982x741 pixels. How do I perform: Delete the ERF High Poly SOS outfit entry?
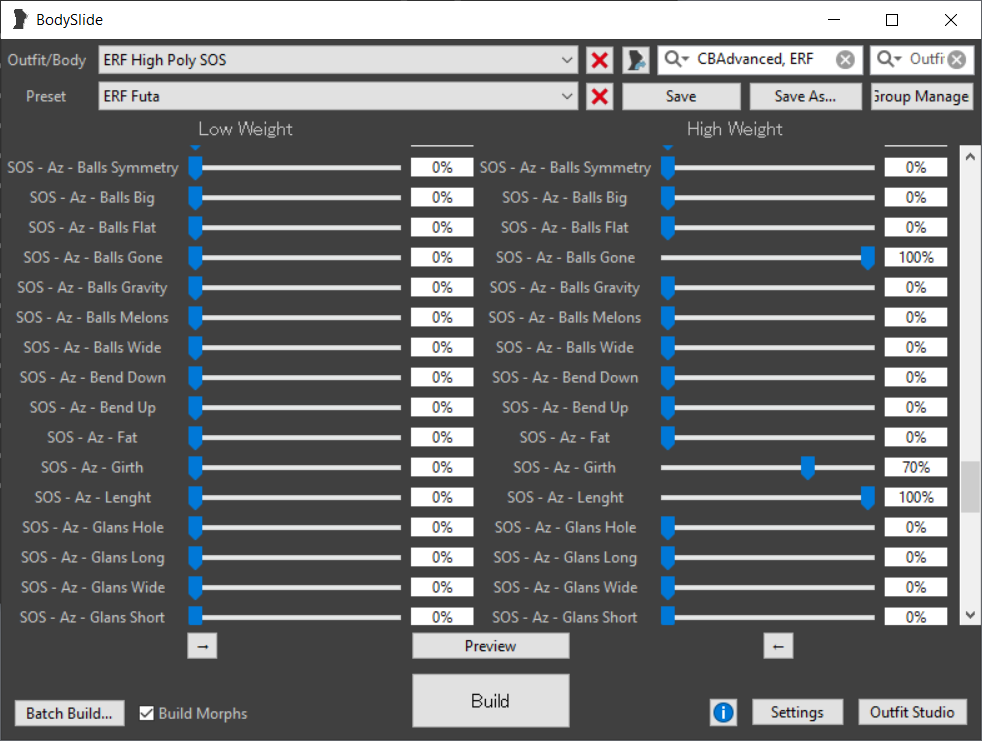click(600, 60)
